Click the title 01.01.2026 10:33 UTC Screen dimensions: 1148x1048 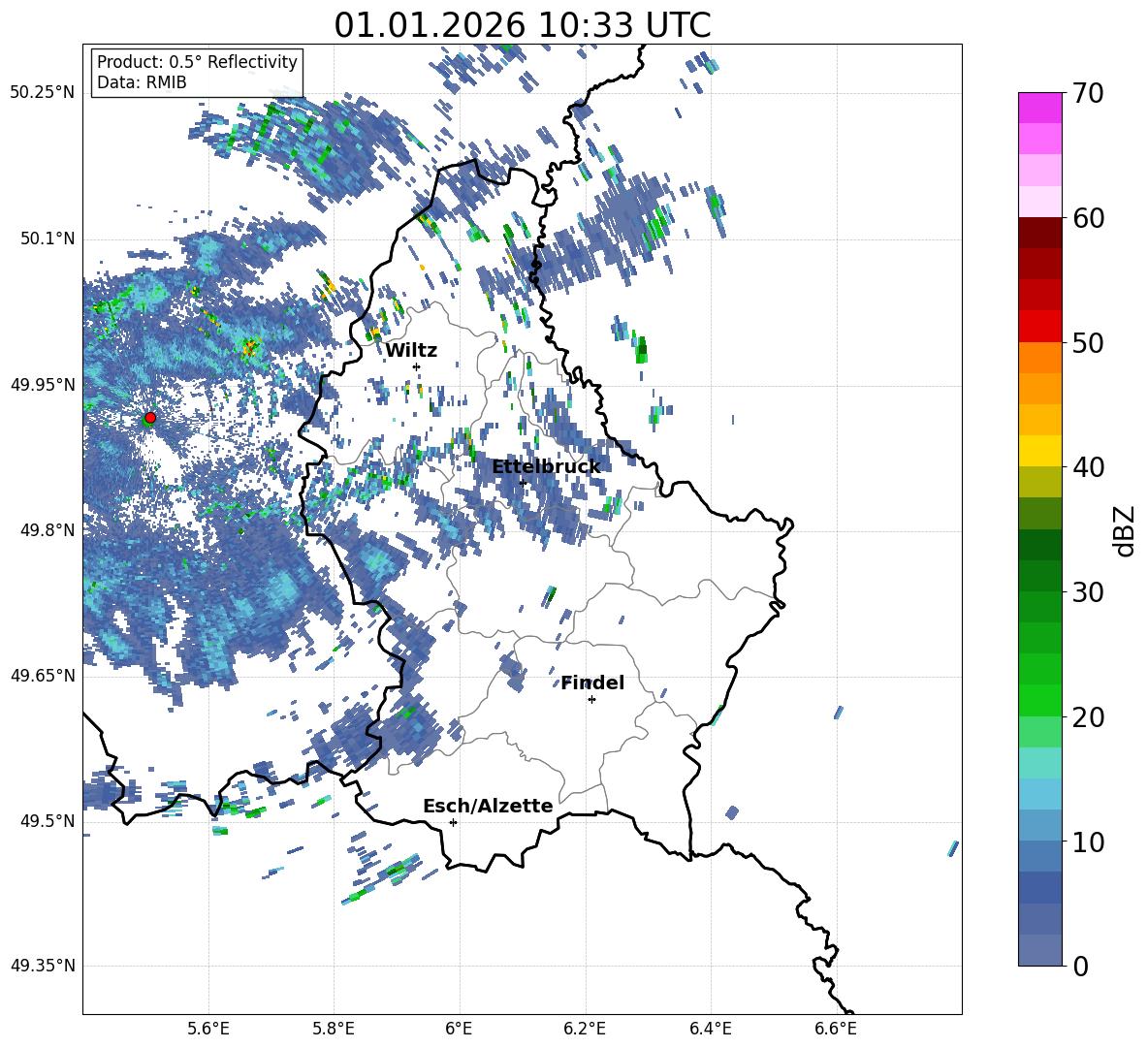coord(522,25)
